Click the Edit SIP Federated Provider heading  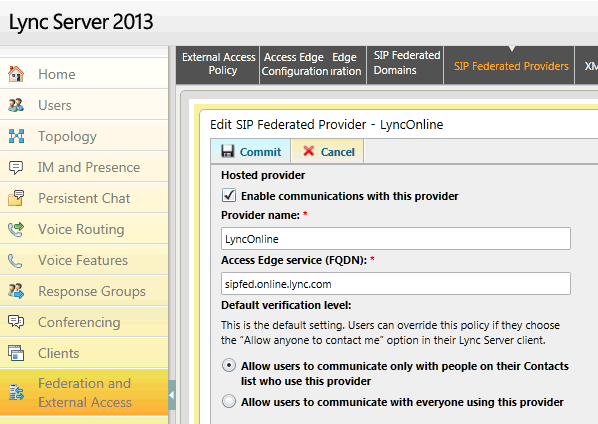[326, 124]
